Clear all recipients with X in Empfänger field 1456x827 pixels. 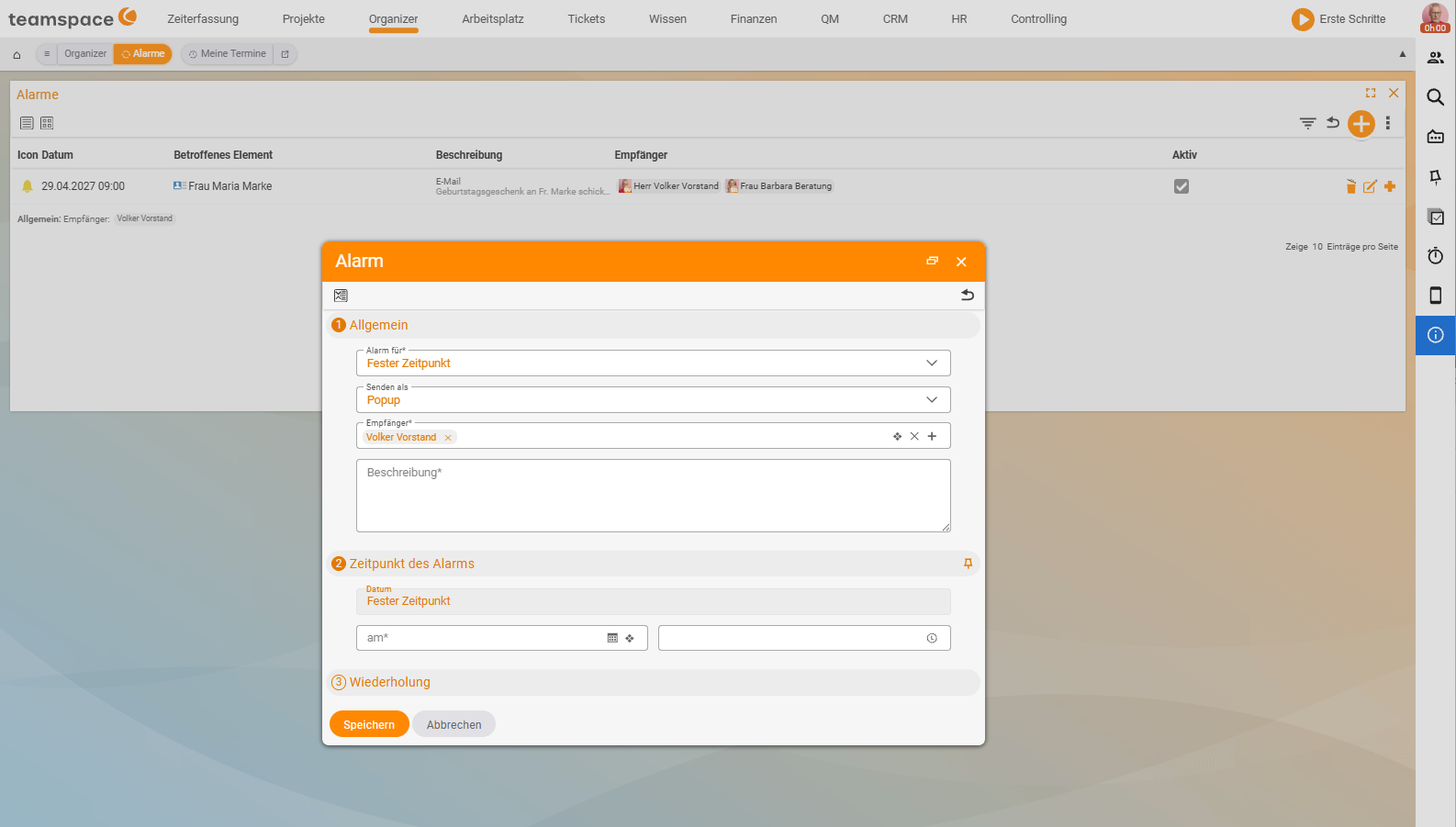[x=914, y=436]
